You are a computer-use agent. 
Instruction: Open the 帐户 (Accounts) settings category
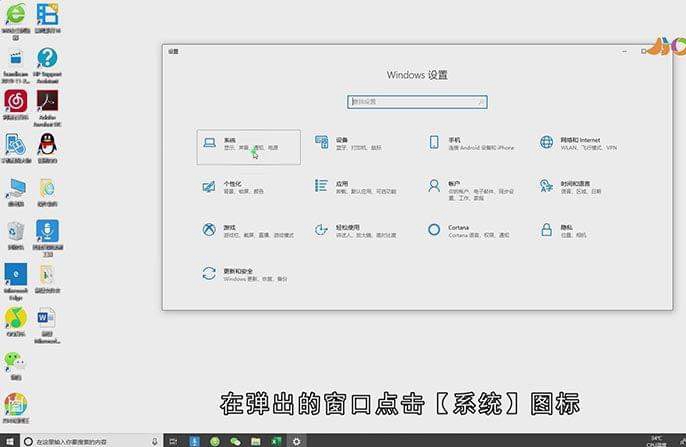(x=470, y=189)
